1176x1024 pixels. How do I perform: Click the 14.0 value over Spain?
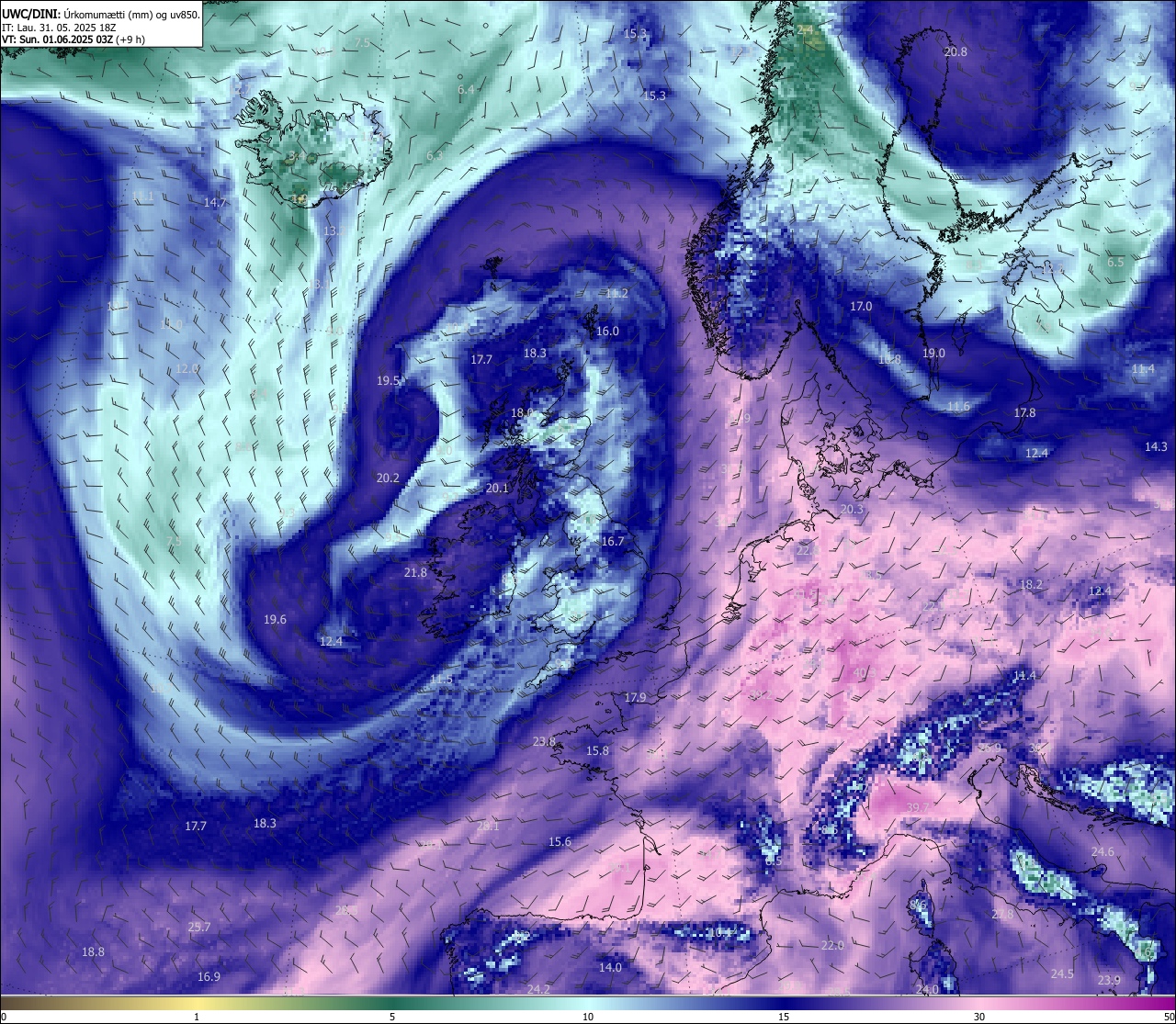610,968
